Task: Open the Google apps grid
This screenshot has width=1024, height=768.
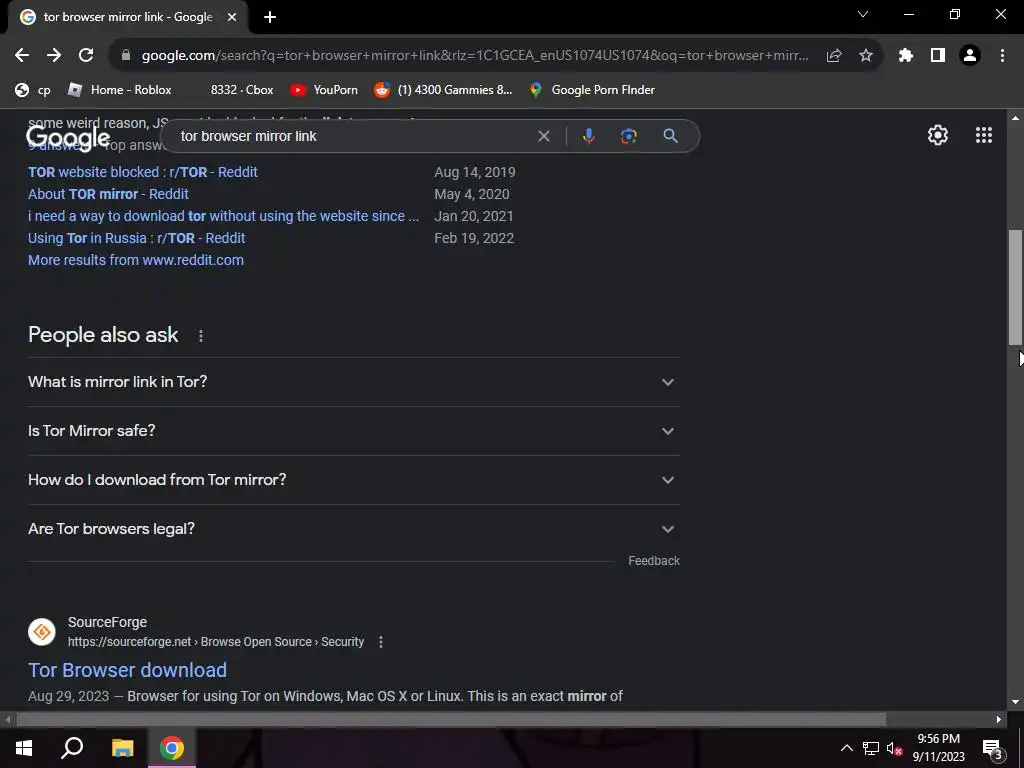Action: [984, 135]
